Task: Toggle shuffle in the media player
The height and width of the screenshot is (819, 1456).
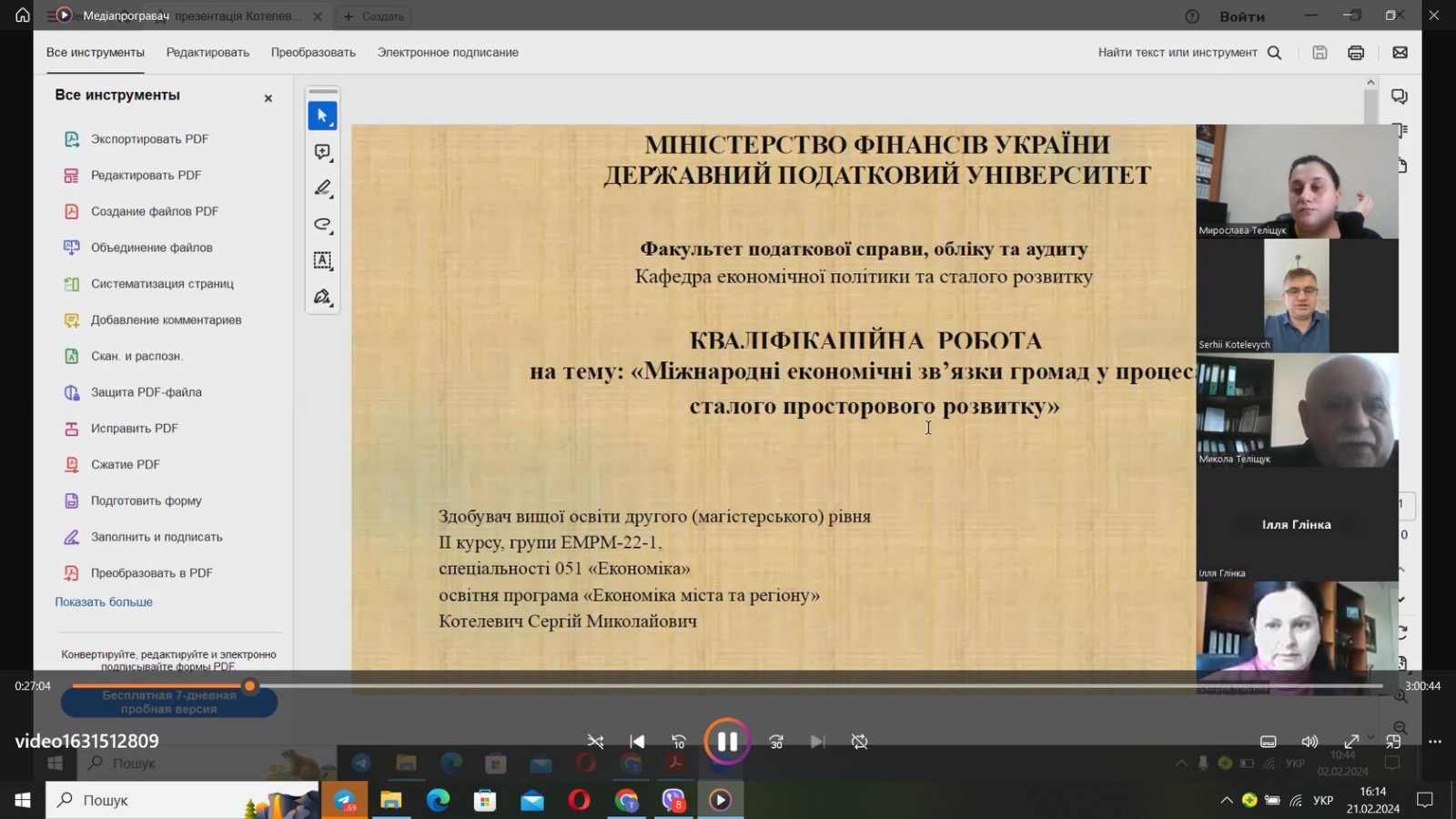Action: point(595,743)
